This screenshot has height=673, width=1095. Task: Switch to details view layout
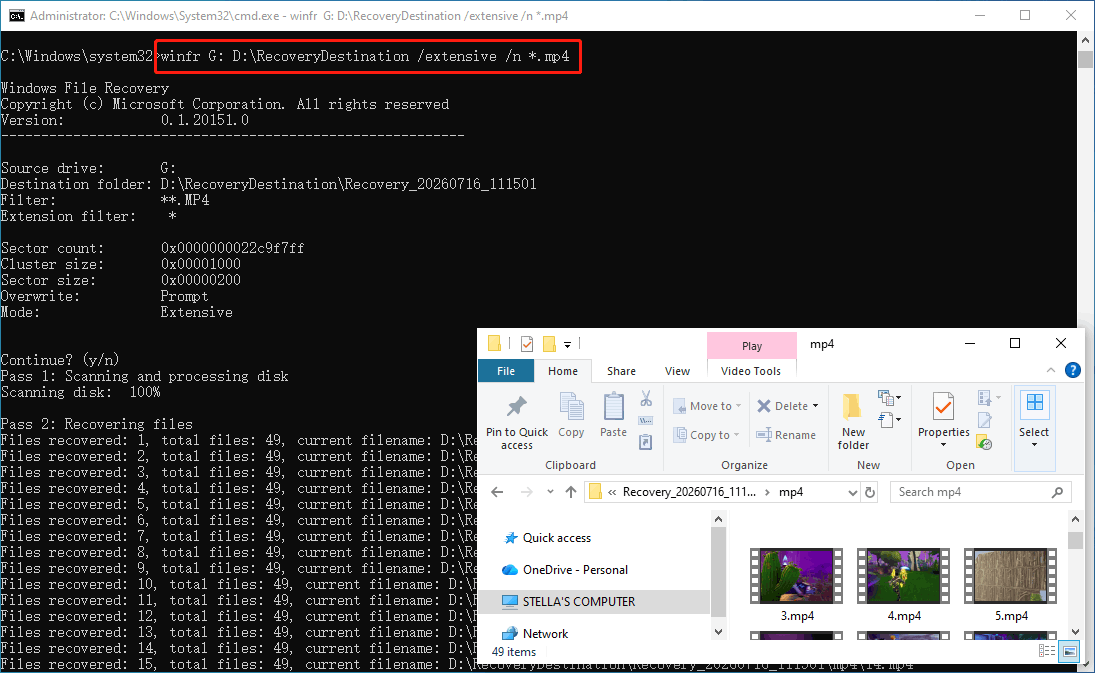1047,651
